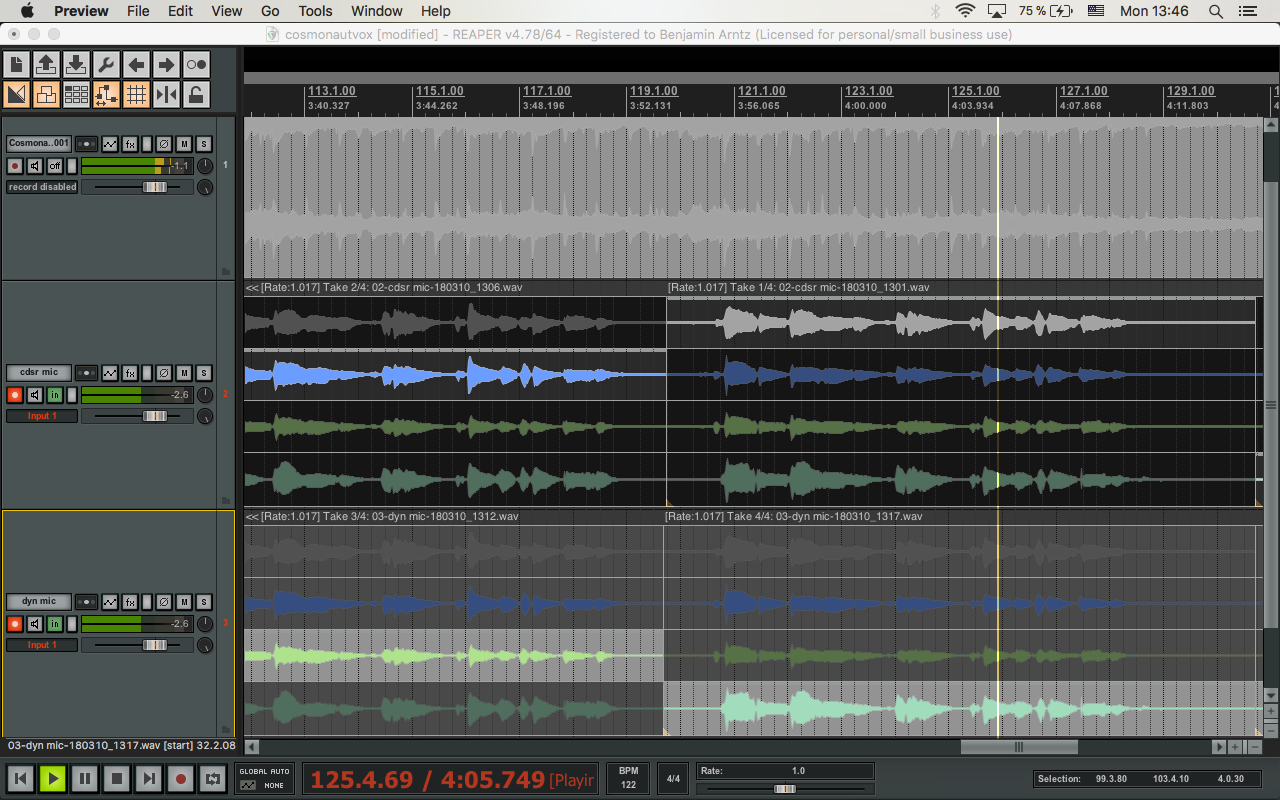Open the Edit menu
The height and width of the screenshot is (800, 1280).
point(180,11)
